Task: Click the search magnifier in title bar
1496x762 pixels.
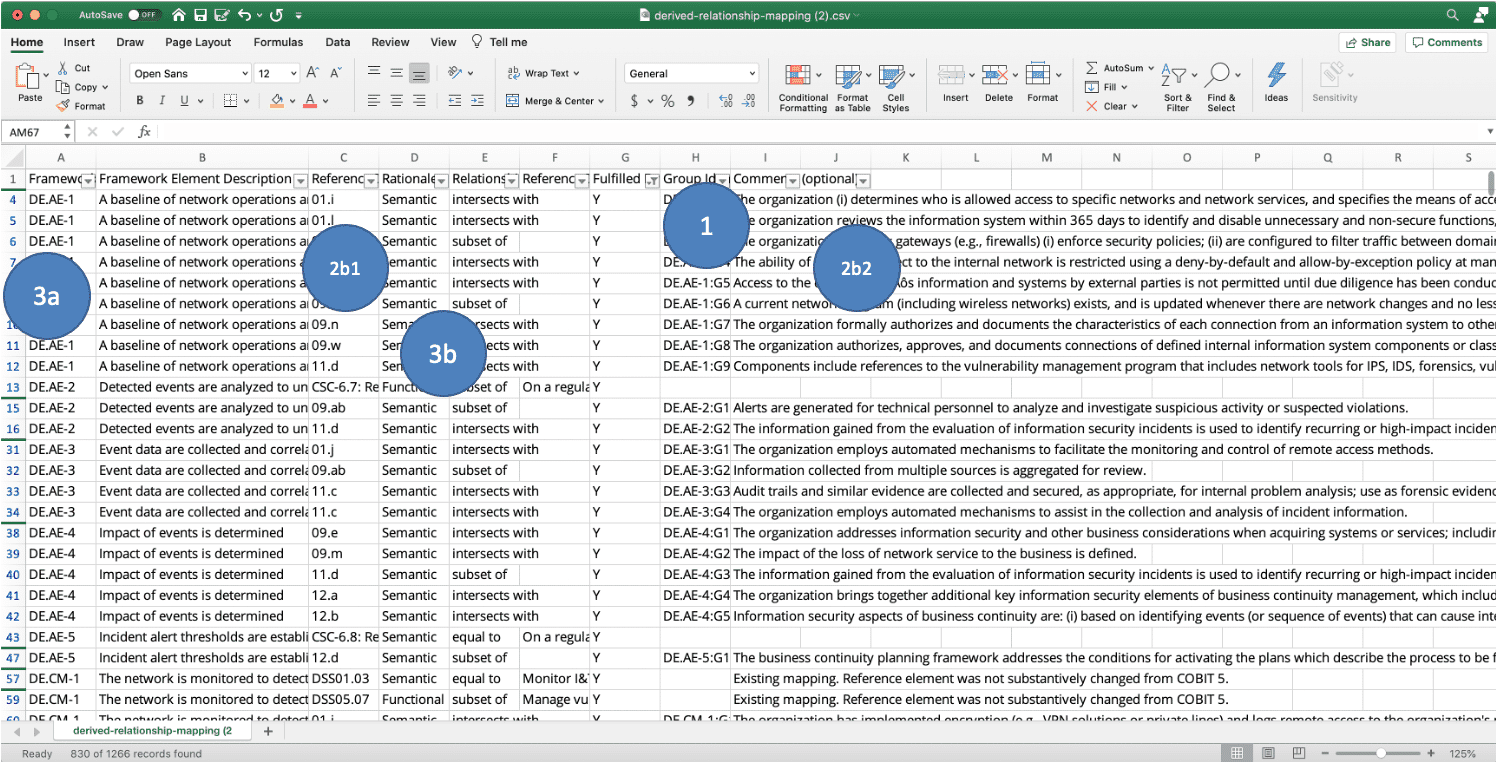Action: (1452, 15)
